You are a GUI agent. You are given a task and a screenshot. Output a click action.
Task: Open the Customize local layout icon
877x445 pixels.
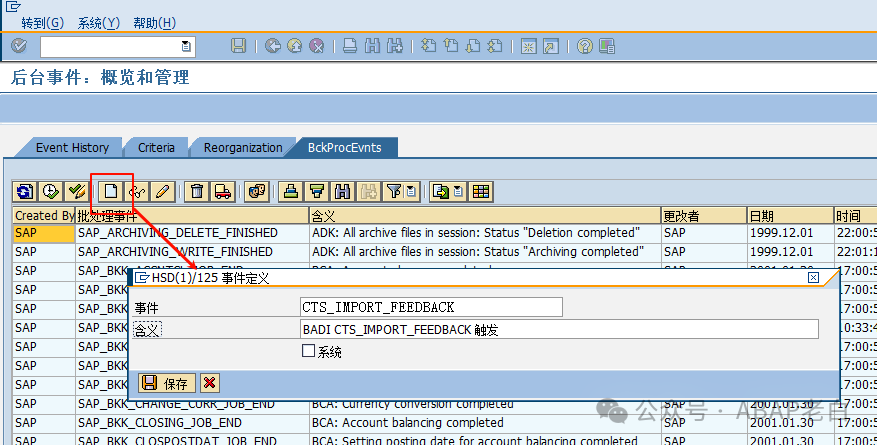pos(607,46)
